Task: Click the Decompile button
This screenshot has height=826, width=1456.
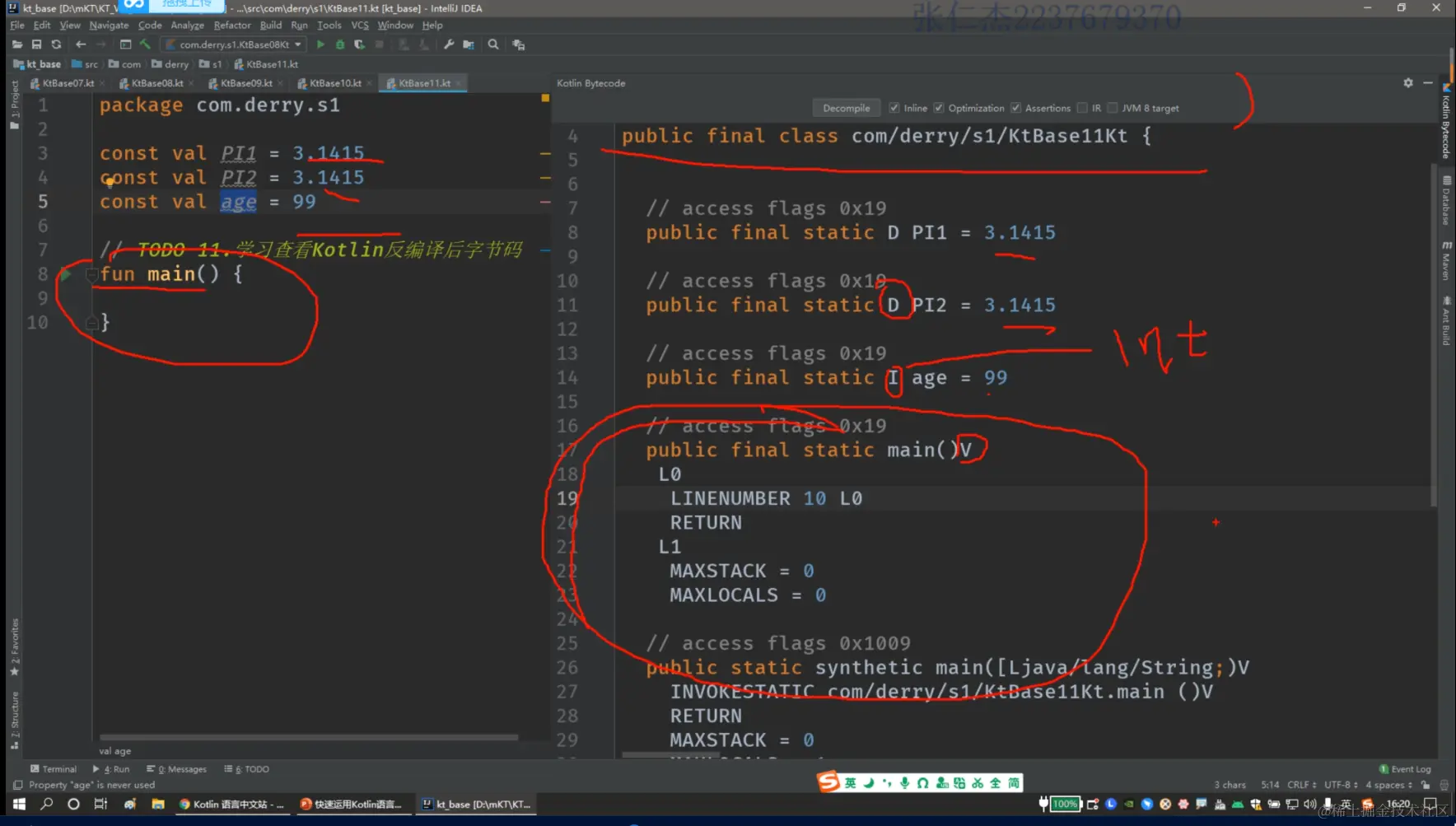Action: click(x=846, y=108)
